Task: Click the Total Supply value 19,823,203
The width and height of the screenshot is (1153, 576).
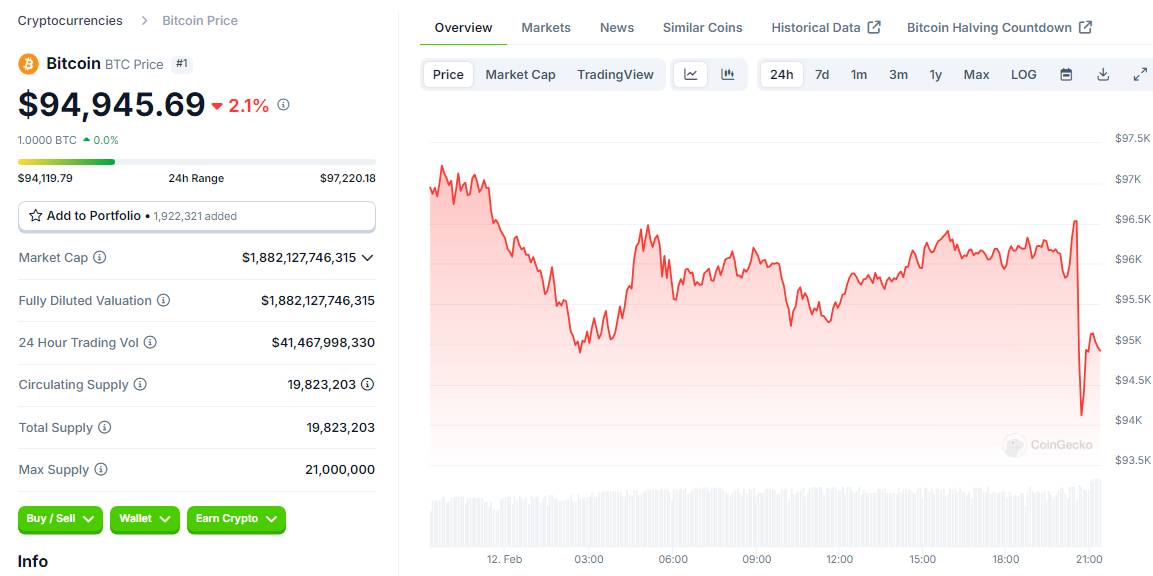Action: pyautogui.click(x=340, y=427)
